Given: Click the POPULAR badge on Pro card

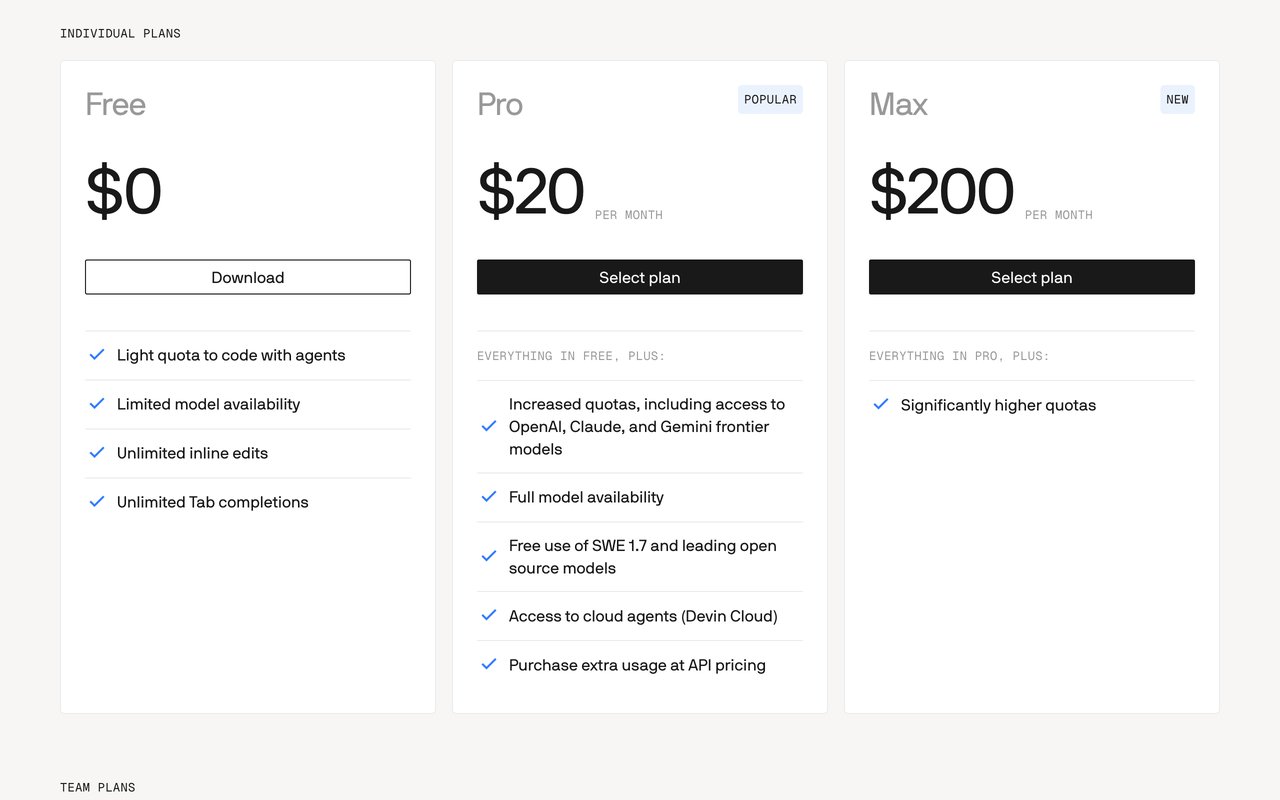Looking at the screenshot, I should [770, 100].
